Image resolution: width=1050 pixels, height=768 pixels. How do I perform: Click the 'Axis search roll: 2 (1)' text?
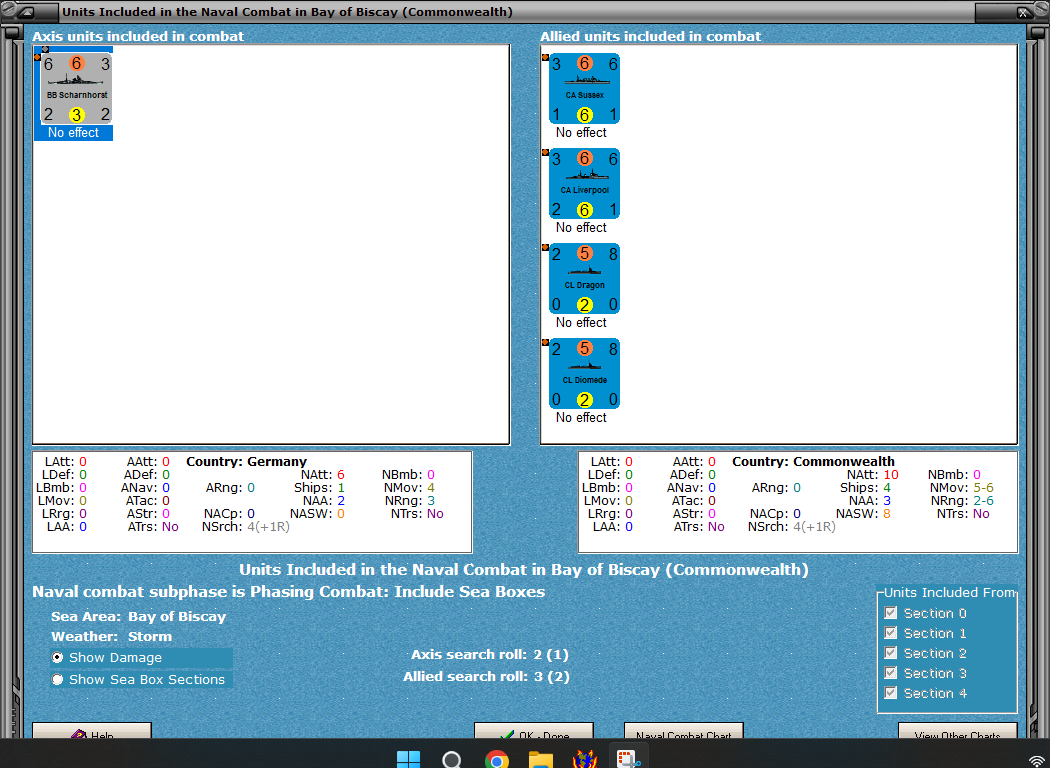click(490, 654)
